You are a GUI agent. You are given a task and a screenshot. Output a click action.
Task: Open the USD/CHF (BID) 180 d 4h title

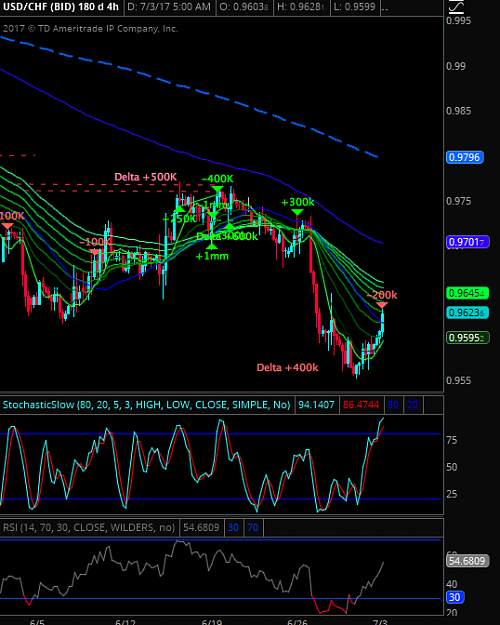[x=59, y=7]
